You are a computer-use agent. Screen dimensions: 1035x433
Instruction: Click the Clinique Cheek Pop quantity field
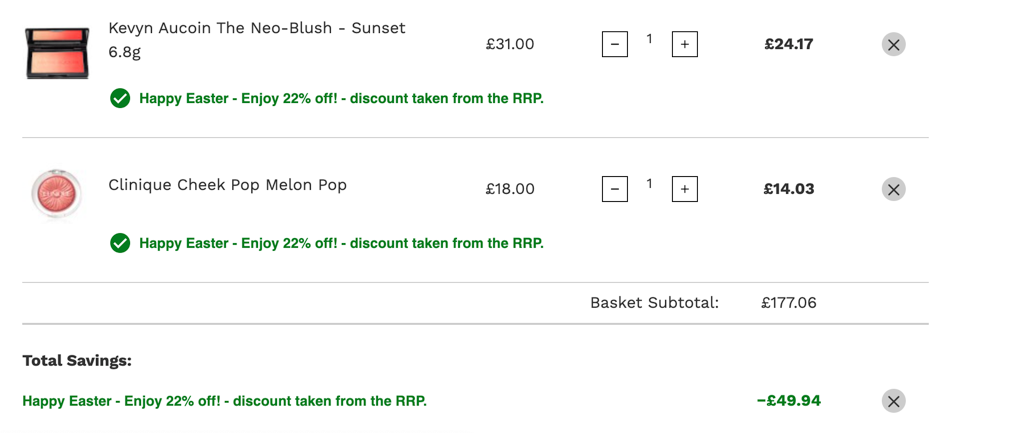tap(650, 184)
